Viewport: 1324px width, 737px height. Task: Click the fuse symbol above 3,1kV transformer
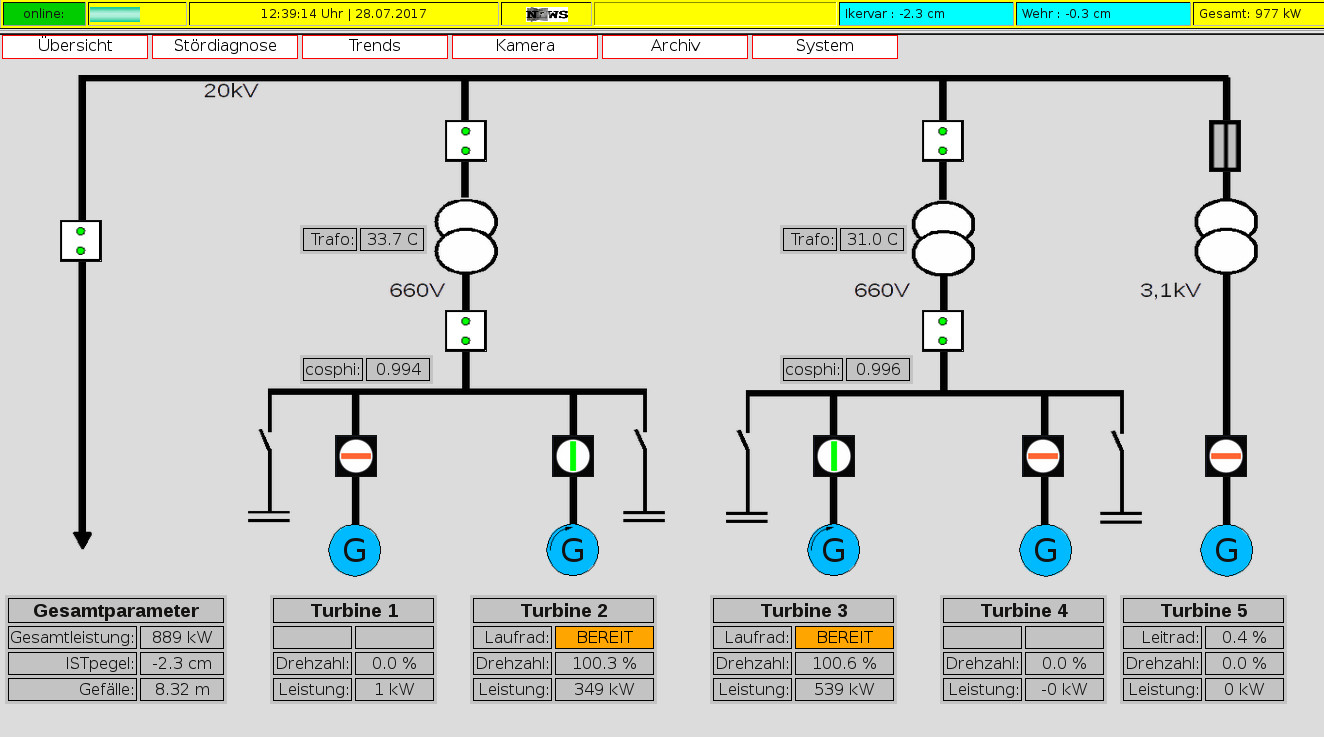(1226, 146)
